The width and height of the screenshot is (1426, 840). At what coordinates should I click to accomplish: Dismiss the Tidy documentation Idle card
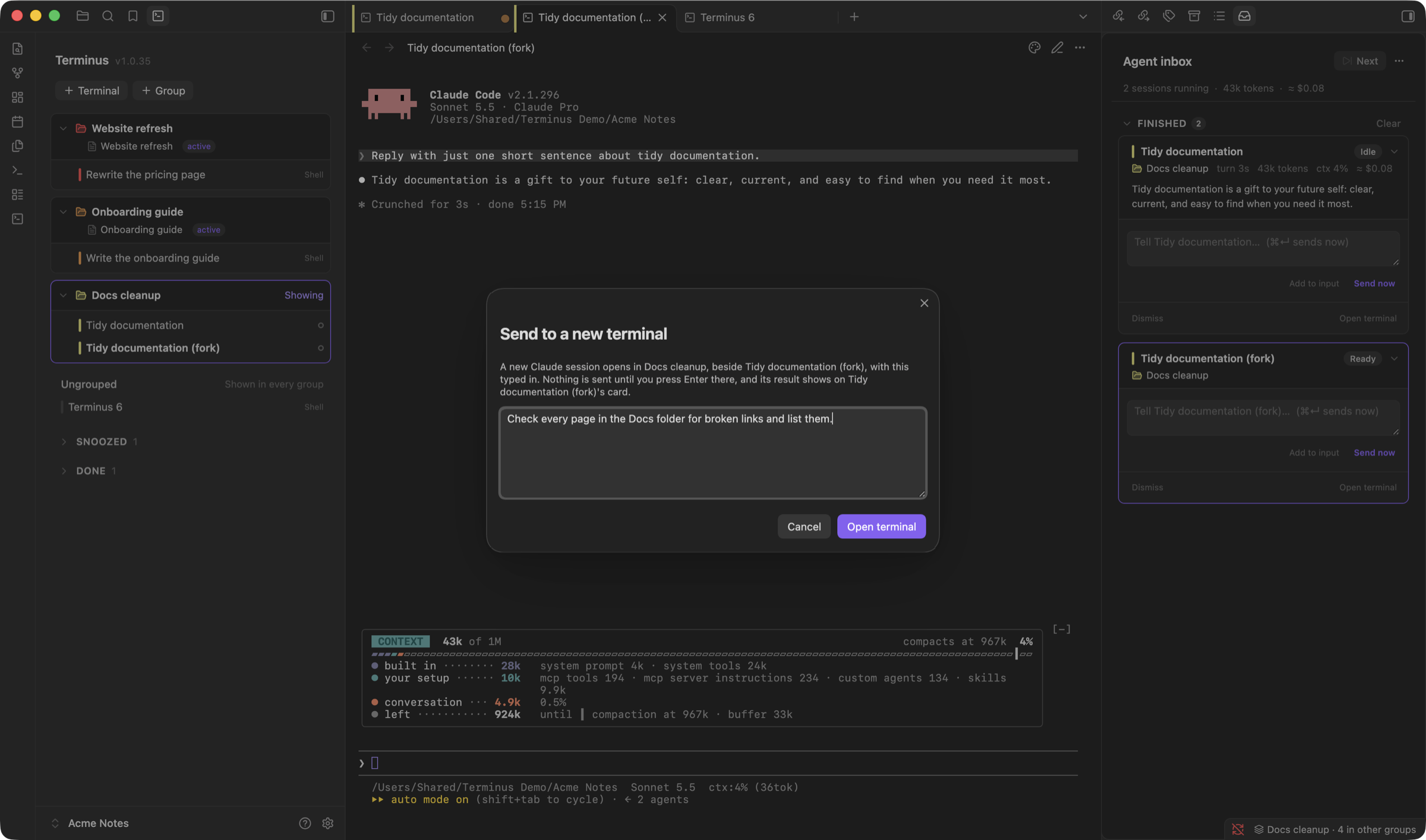coord(1147,318)
